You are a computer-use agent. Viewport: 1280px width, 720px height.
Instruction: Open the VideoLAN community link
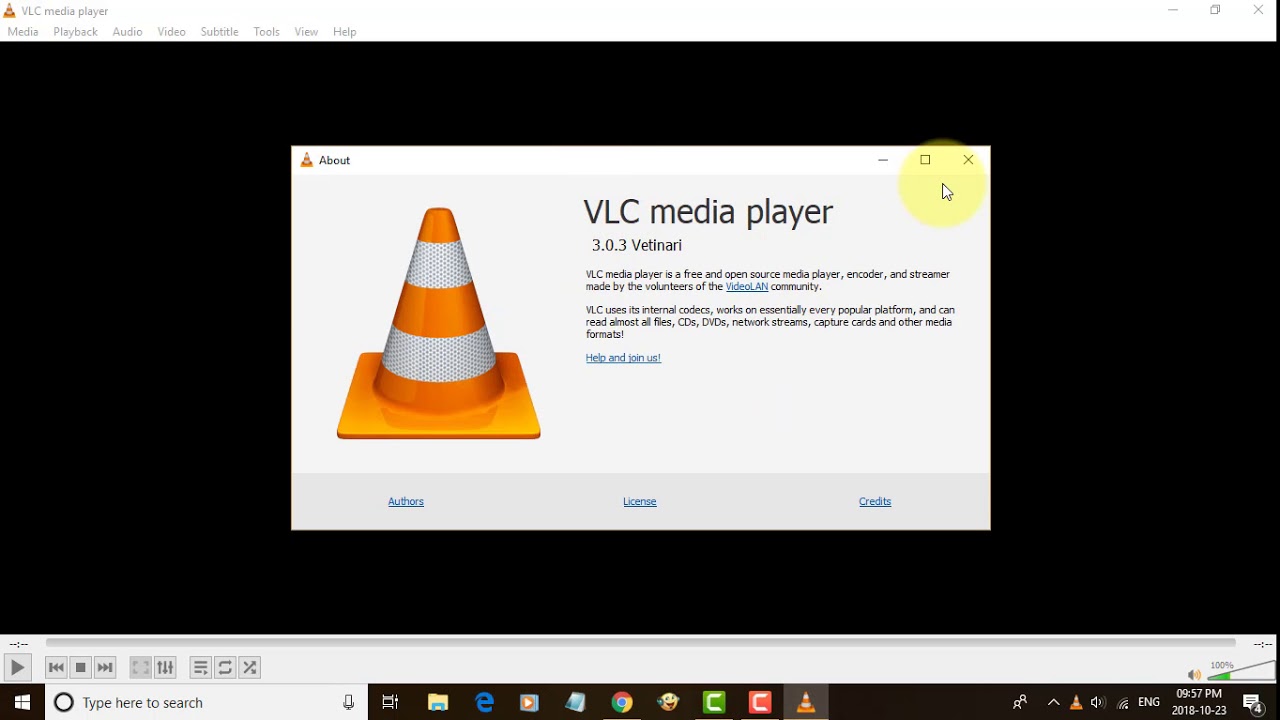(747, 287)
